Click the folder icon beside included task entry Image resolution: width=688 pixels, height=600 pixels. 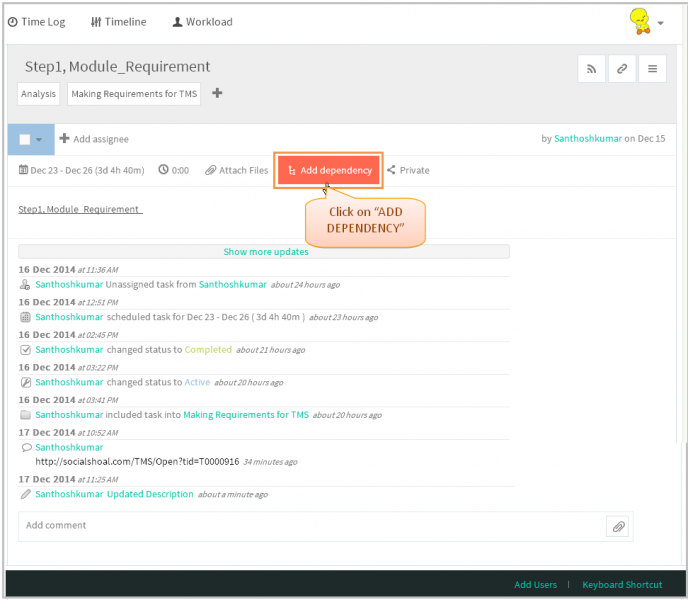[25, 415]
